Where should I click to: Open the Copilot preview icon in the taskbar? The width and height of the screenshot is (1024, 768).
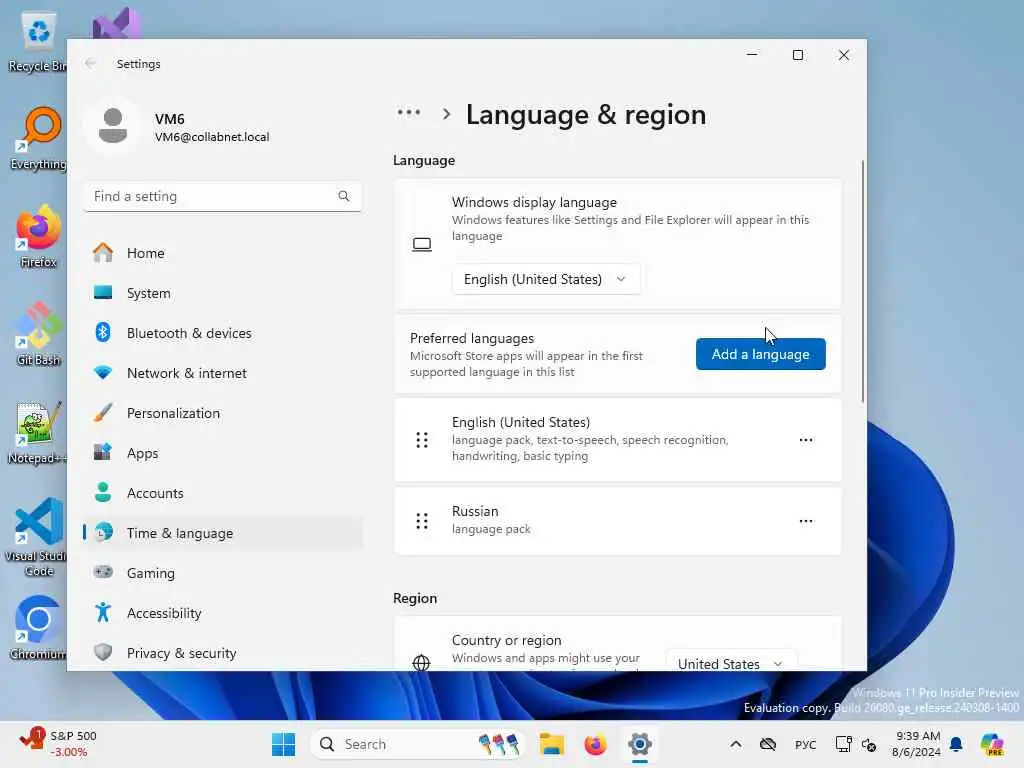992,744
